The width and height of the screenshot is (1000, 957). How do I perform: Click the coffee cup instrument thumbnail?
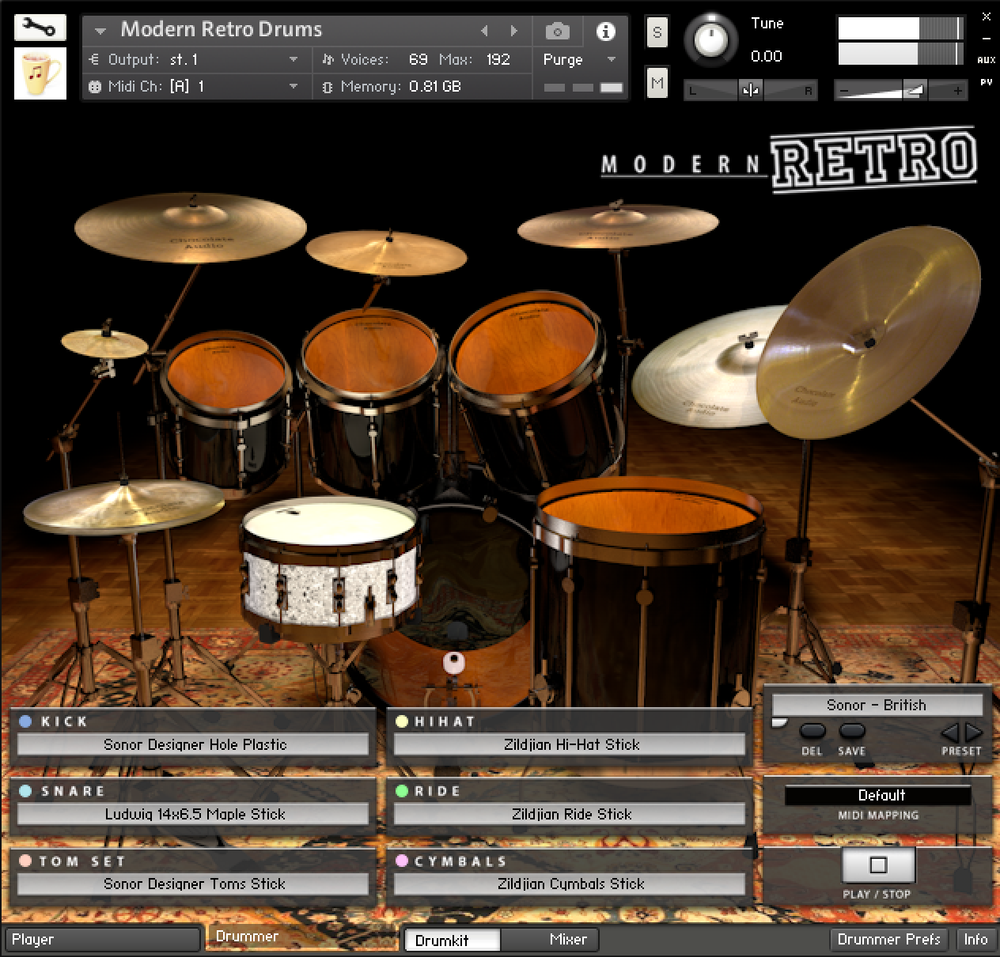pyautogui.click(x=40, y=73)
